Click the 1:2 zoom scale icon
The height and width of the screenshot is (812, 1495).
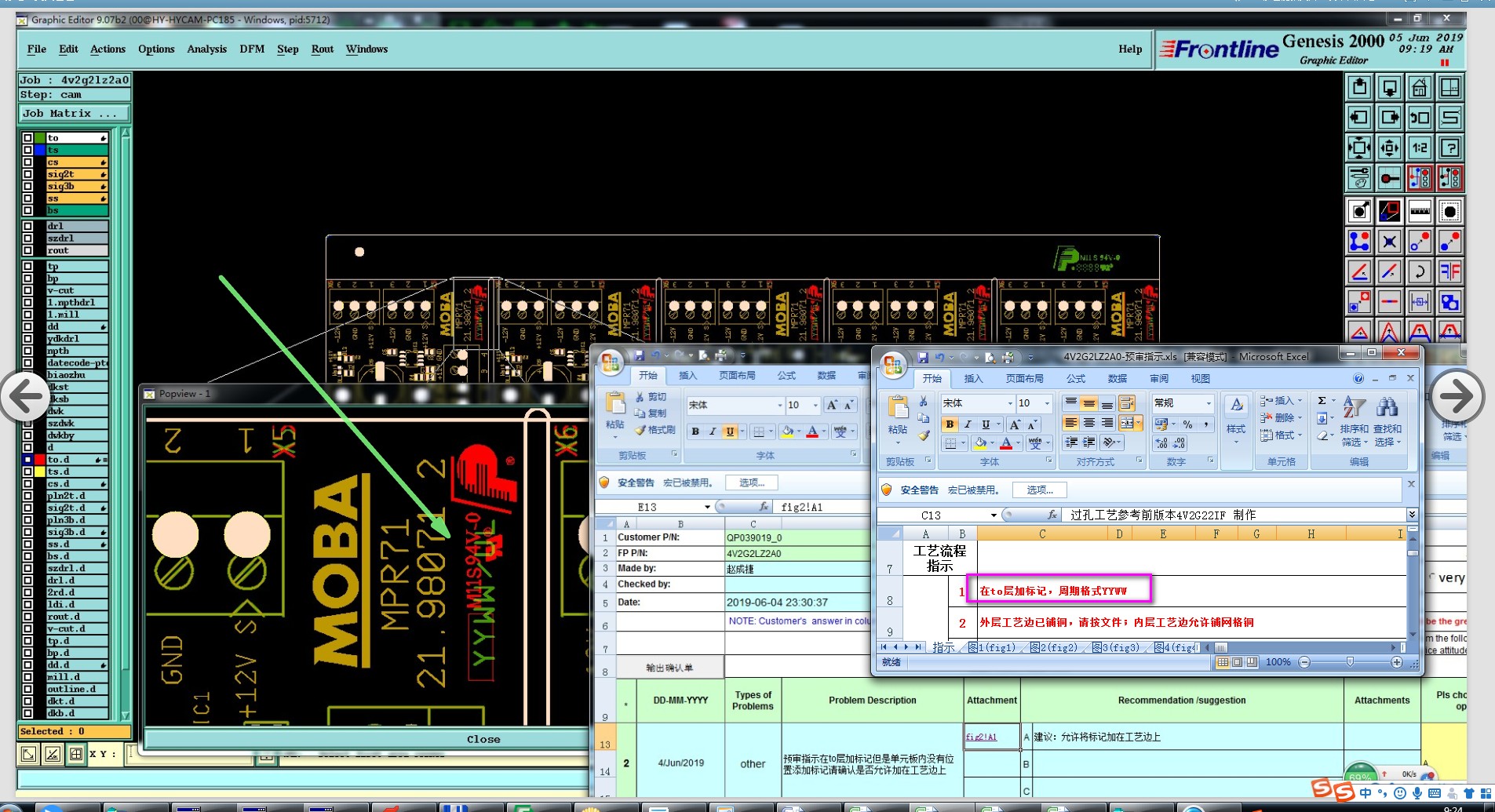pos(1420,147)
